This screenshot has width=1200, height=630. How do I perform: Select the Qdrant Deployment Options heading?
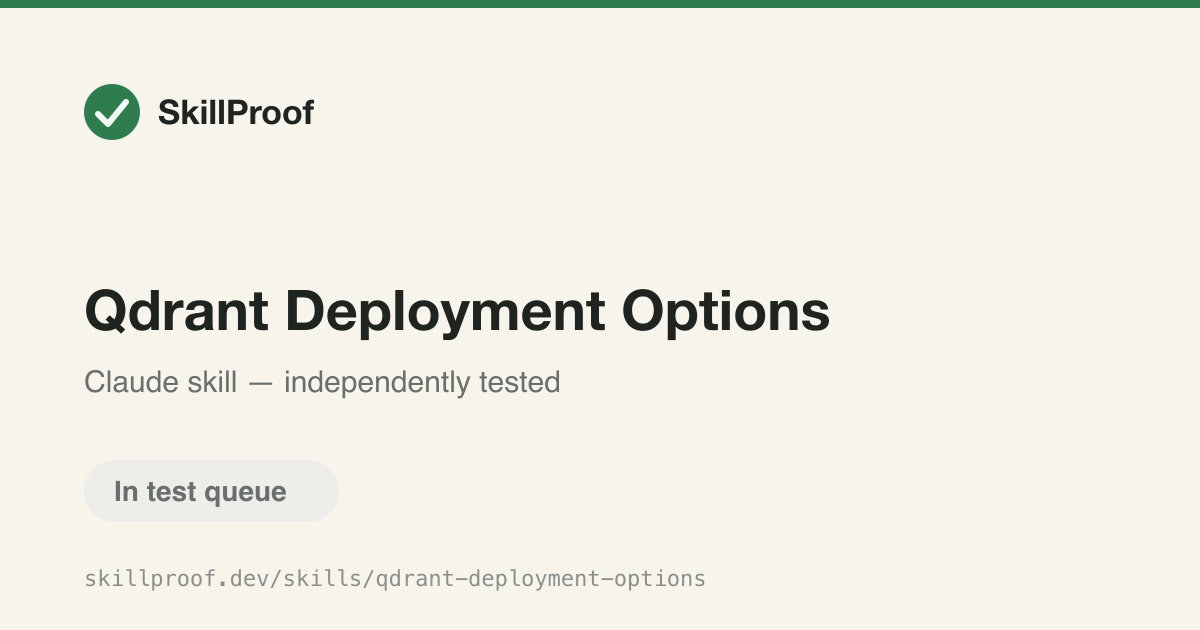point(457,312)
